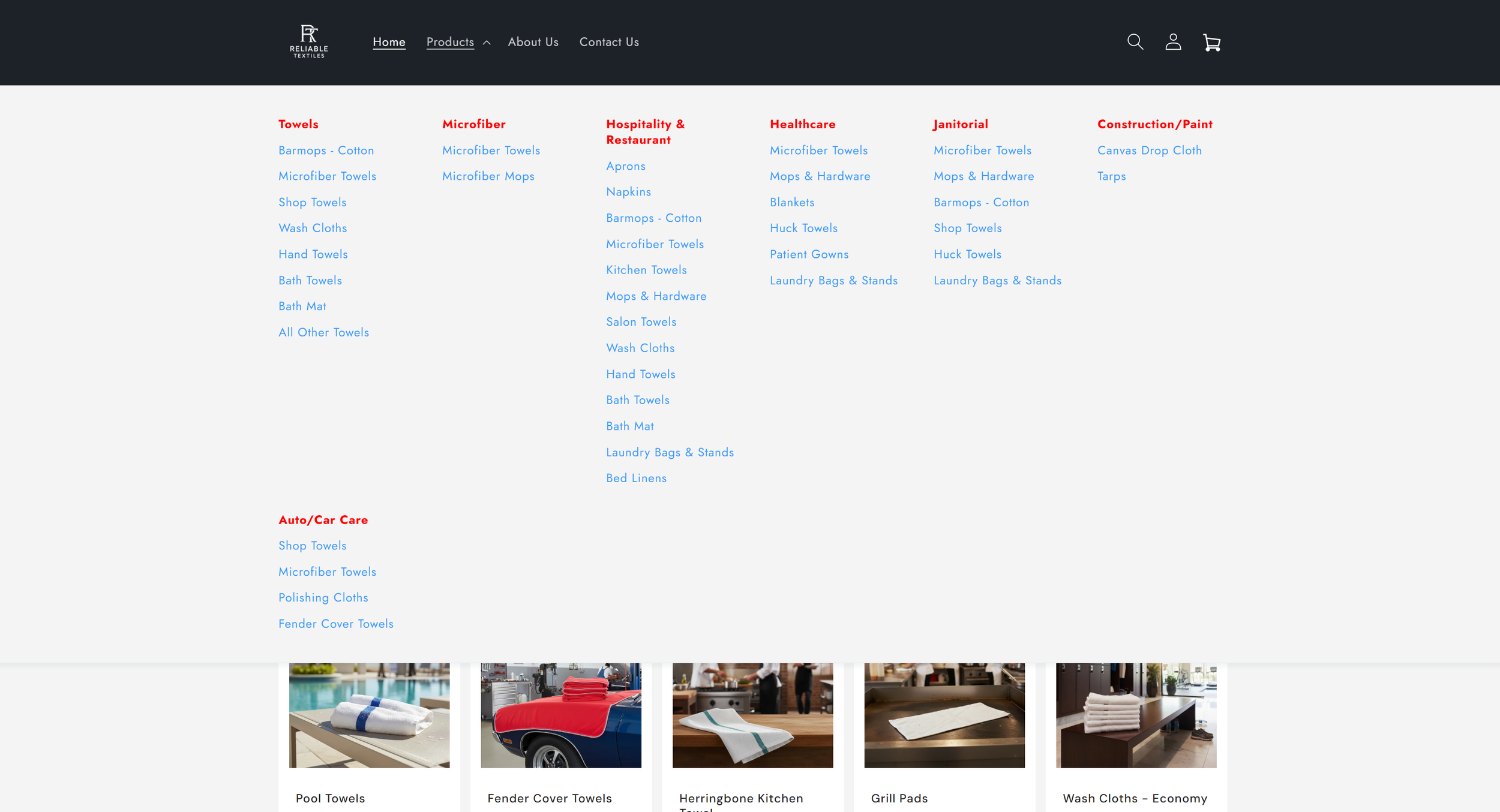This screenshot has width=1500, height=812.
Task: Select the Towels category heading
Action: tap(298, 124)
